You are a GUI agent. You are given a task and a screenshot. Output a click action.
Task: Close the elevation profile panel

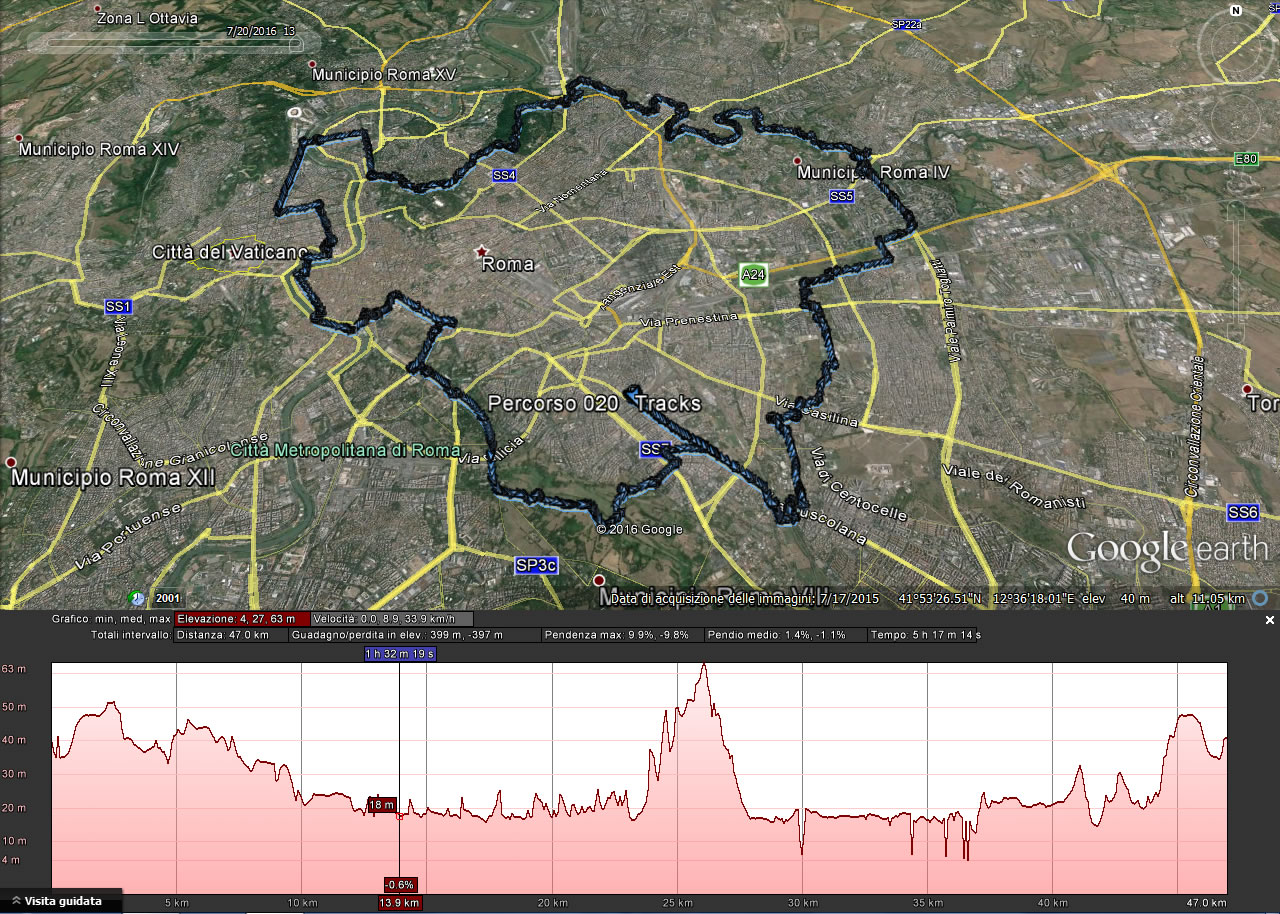[x=1270, y=620]
